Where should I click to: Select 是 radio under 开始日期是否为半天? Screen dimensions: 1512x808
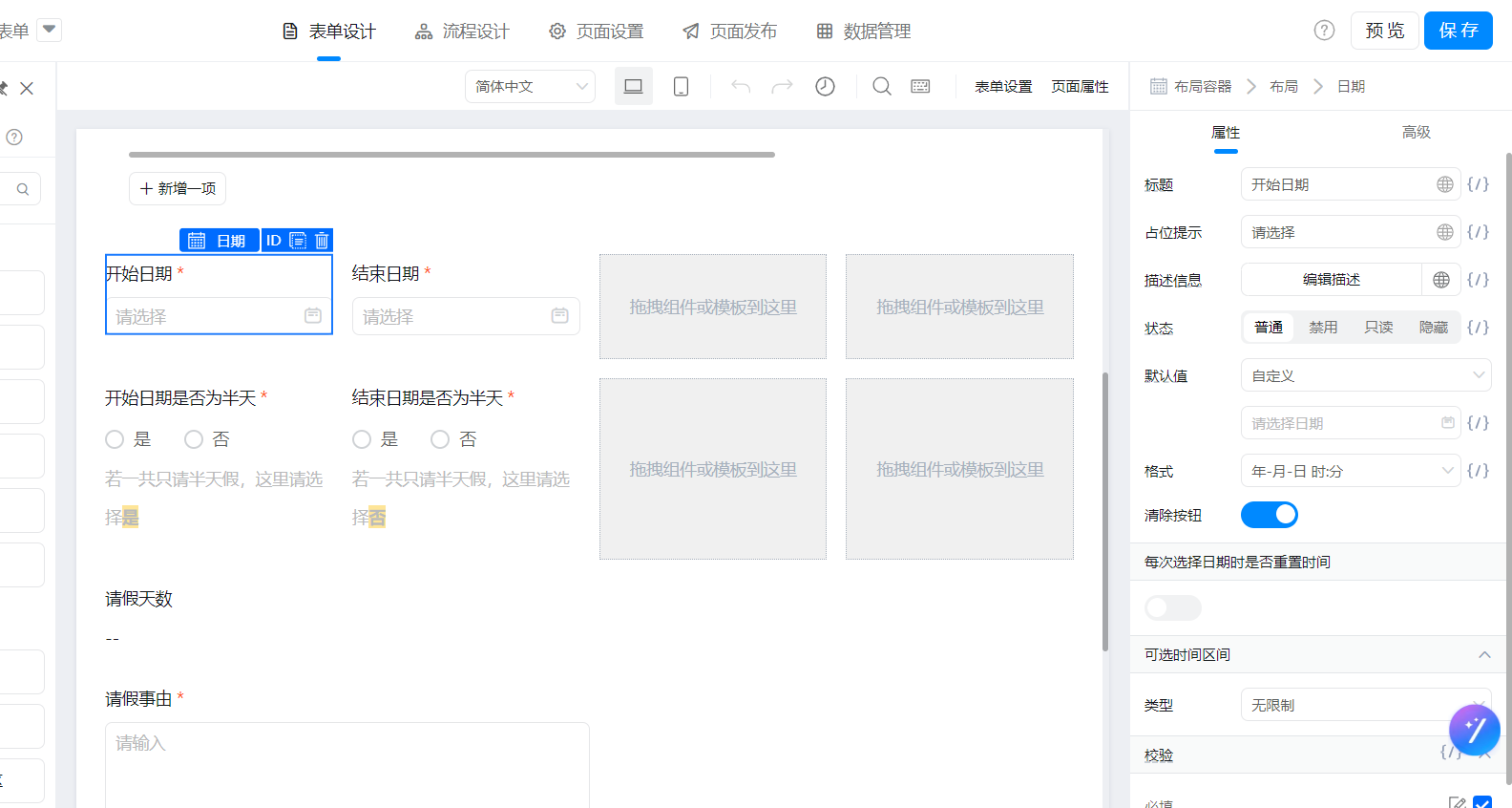[115, 439]
